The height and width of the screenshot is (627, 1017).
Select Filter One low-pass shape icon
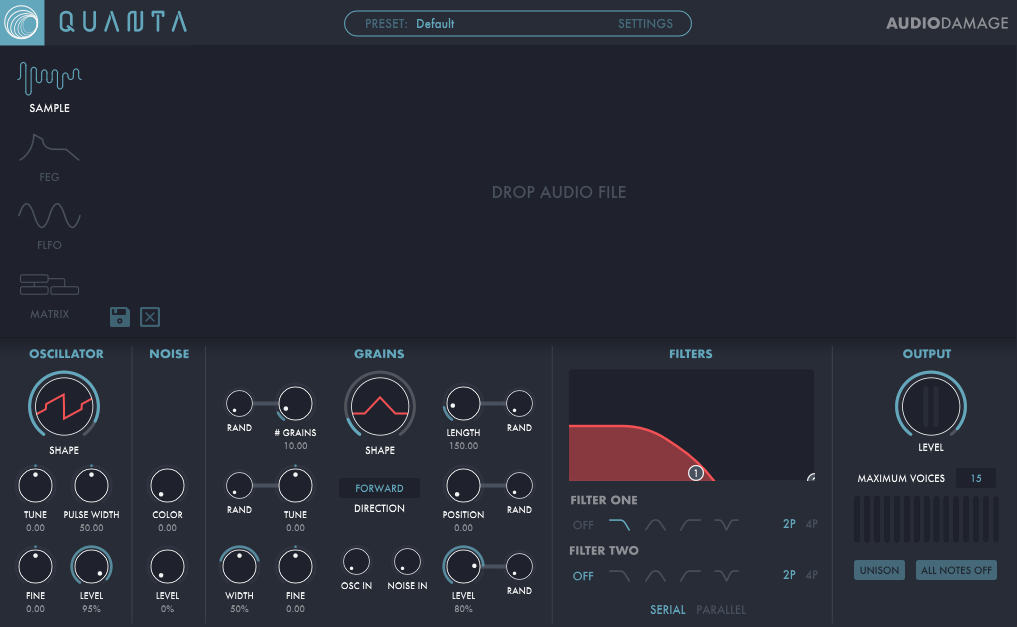click(x=619, y=524)
